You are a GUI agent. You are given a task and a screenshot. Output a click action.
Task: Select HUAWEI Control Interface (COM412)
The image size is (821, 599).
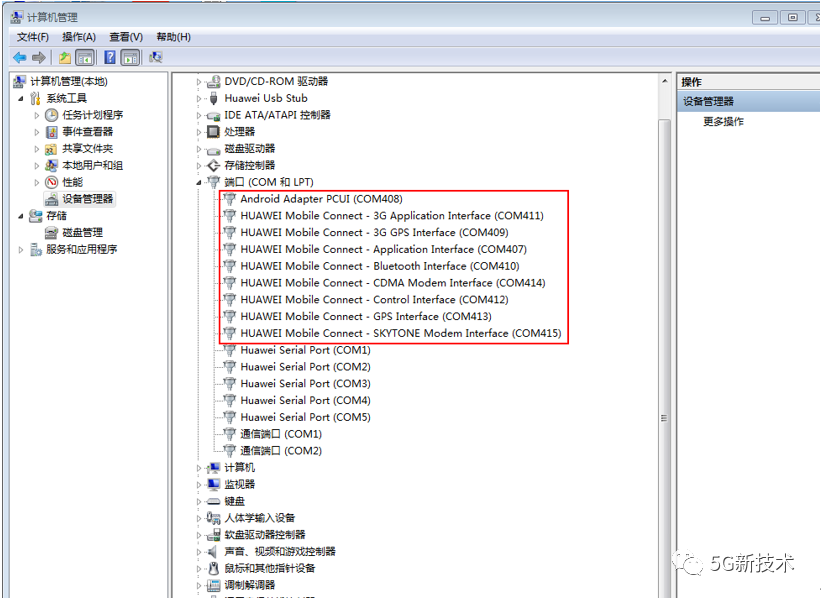pyautogui.click(x=374, y=300)
